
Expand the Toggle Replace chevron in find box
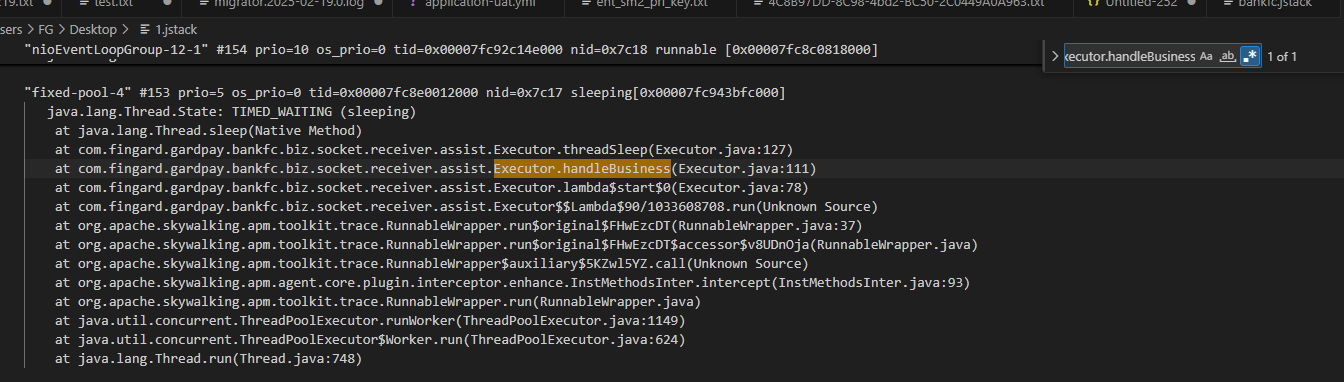1054,57
